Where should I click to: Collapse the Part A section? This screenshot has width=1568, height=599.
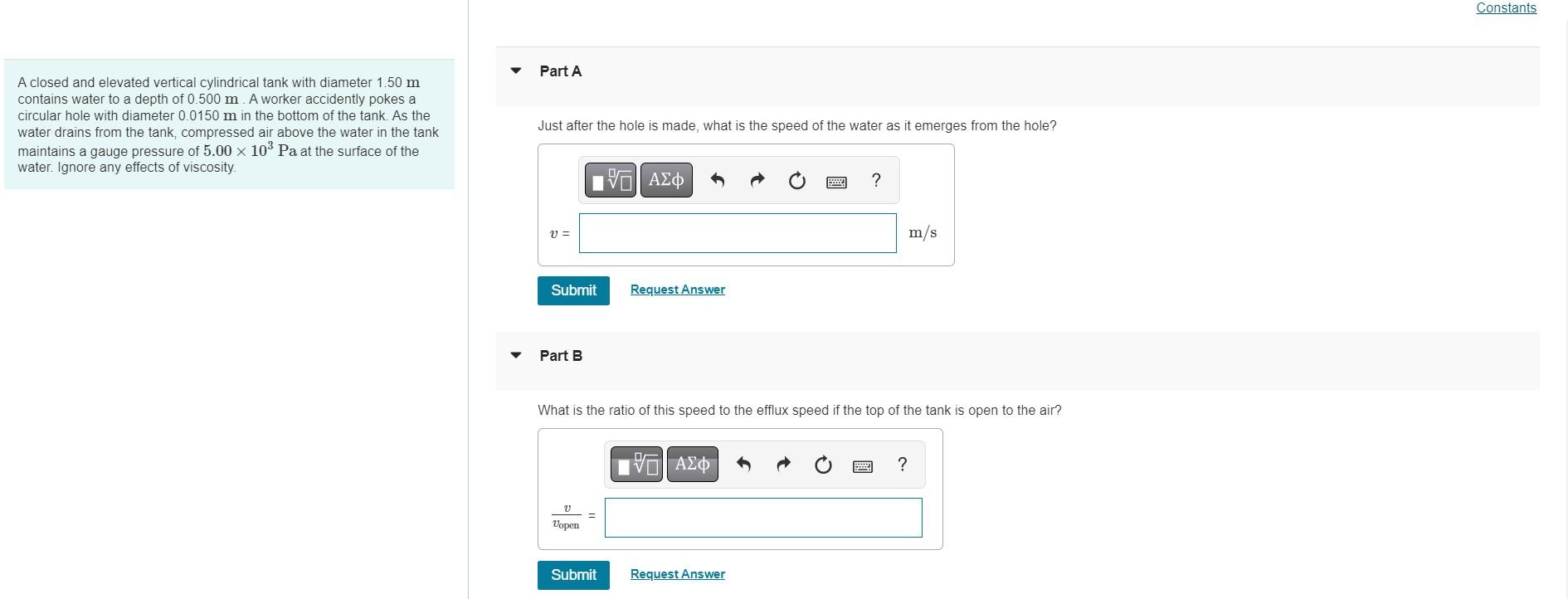pos(516,71)
